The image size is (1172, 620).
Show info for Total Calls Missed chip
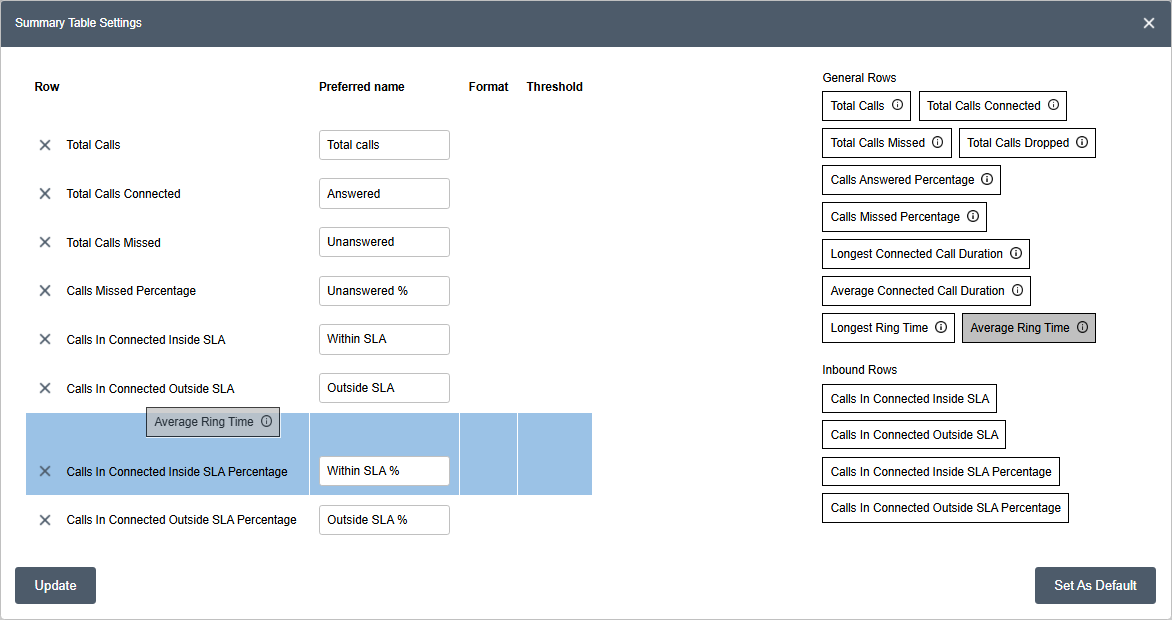pos(937,142)
